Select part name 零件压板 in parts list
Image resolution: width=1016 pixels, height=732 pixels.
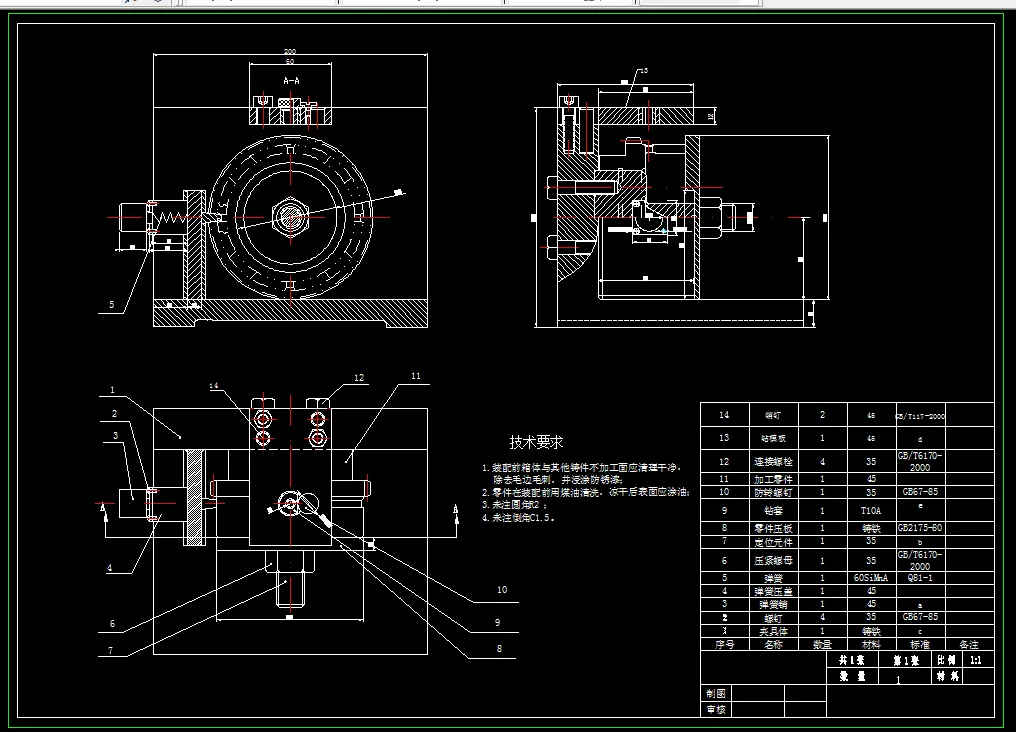[773, 529]
